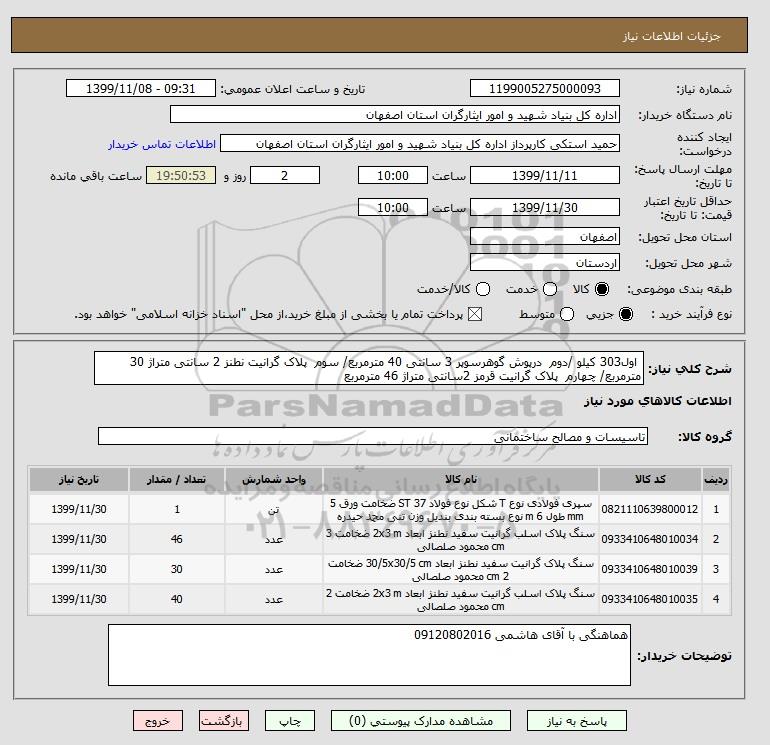Click the goods group field تاسیسات و مصالح ساختمانی
Image resolution: width=770 pixels, height=745 pixels.
click(x=373, y=436)
